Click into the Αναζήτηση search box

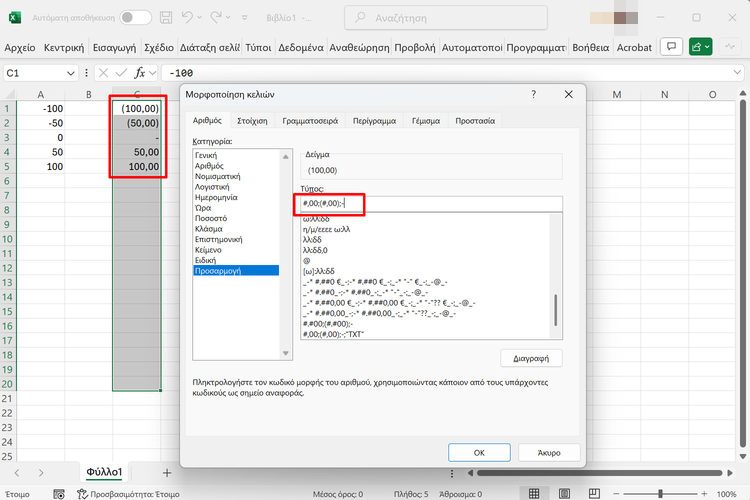tap(446, 18)
